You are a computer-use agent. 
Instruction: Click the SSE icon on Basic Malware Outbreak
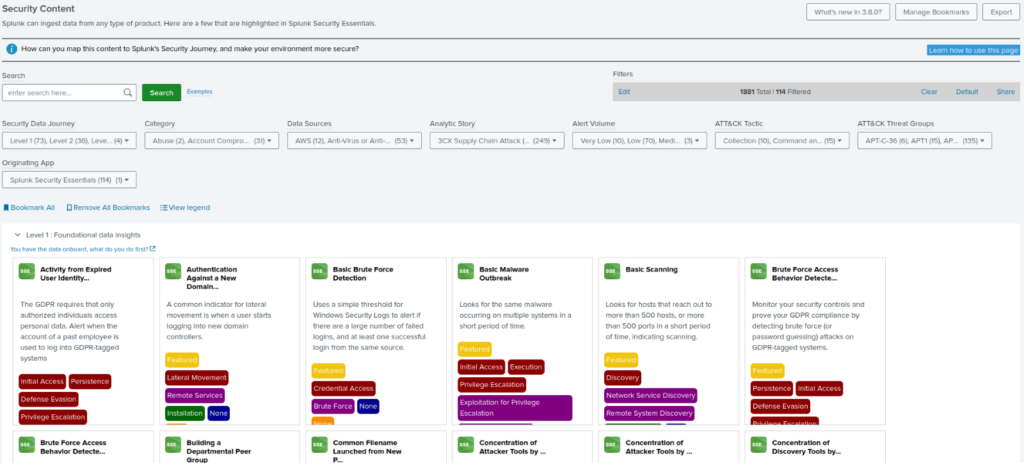click(x=466, y=272)
